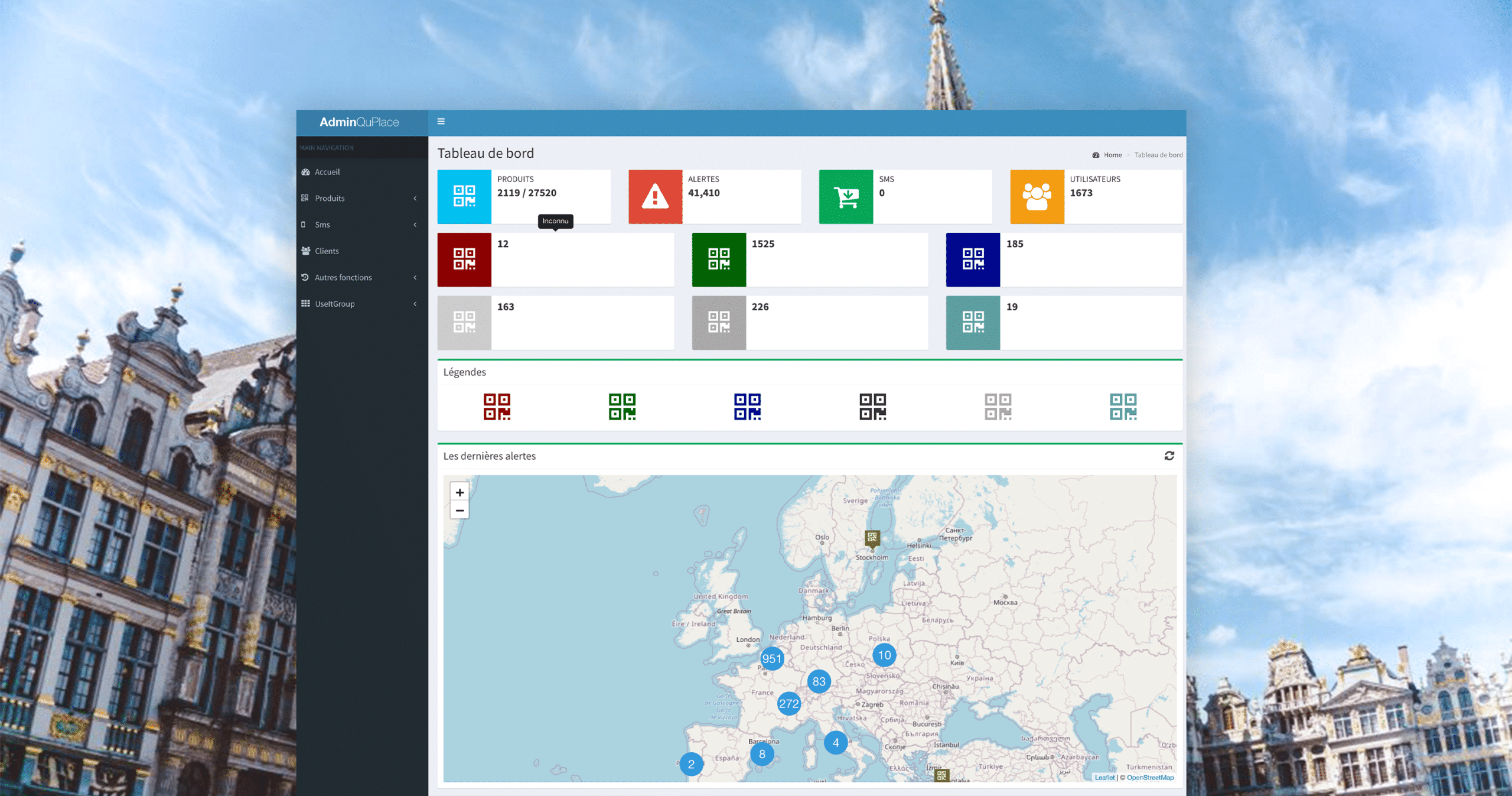Click the green SMS cart icon
The image size is (1512, 796).
pyautogui.click(x=846, y=197)
